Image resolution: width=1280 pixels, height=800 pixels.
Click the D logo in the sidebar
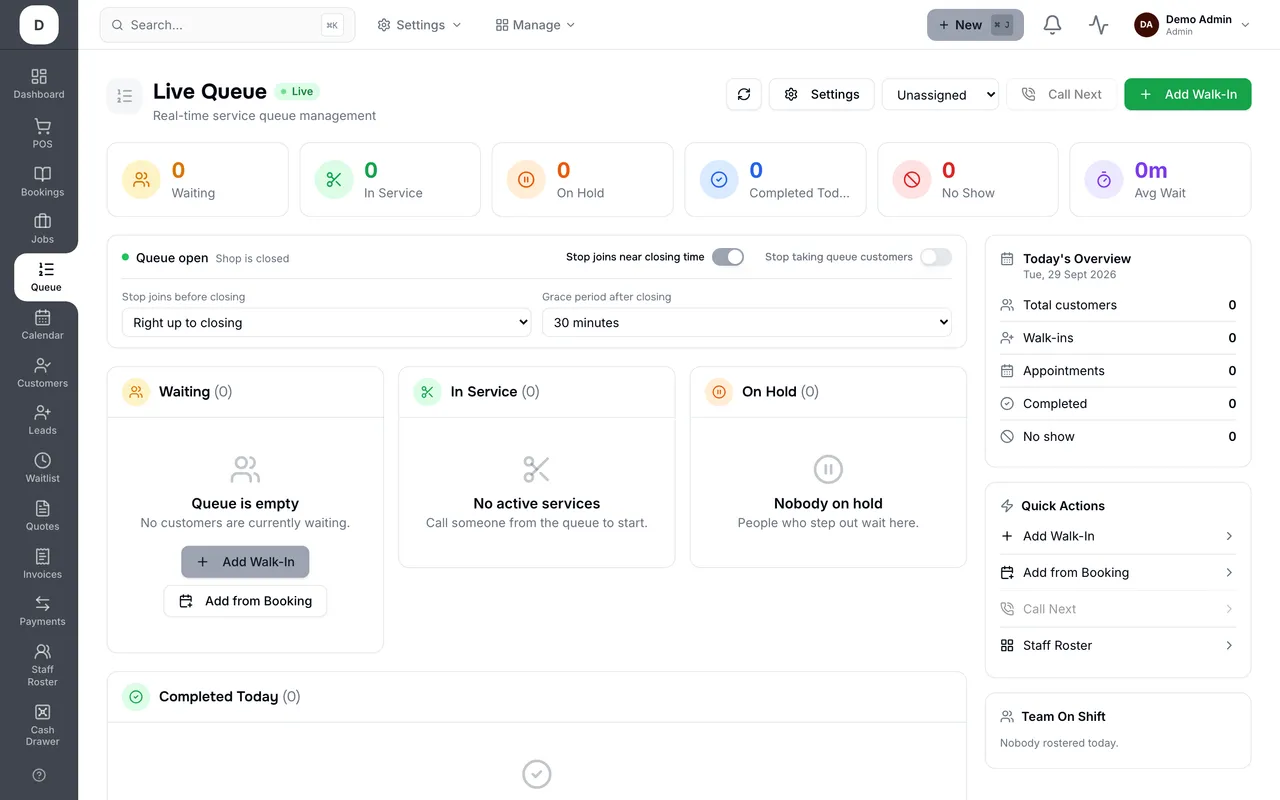click(39, 25)
